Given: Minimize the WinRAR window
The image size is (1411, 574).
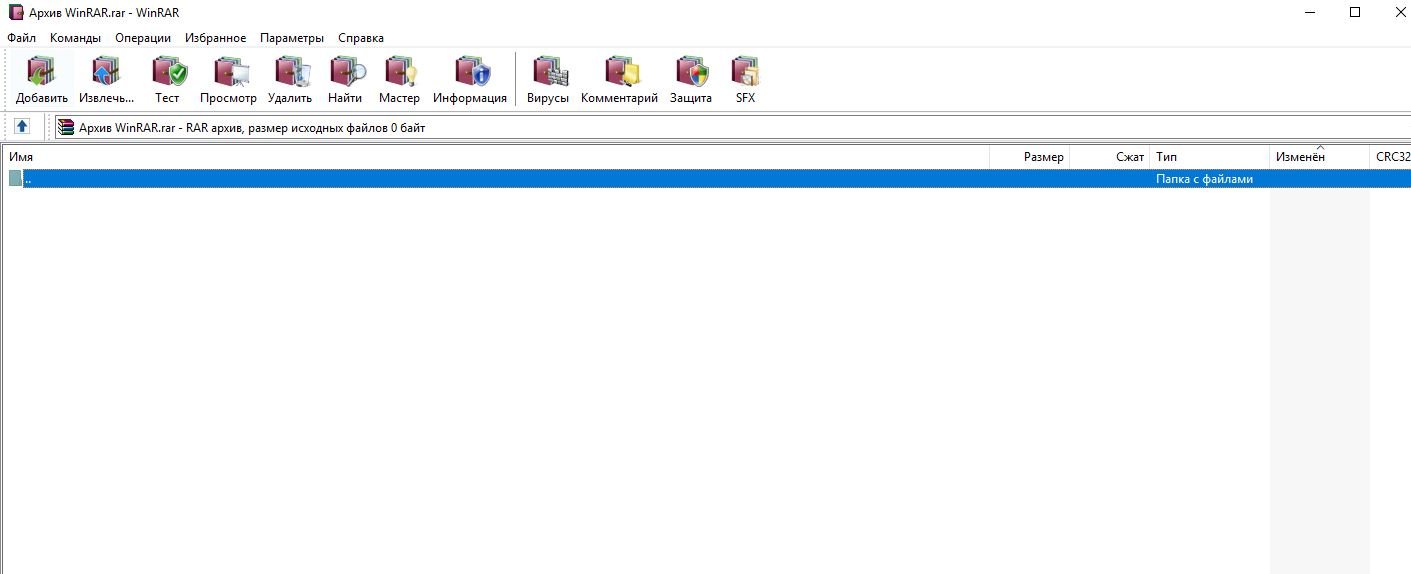Looking at the screenshot, I should [1310, 13].
